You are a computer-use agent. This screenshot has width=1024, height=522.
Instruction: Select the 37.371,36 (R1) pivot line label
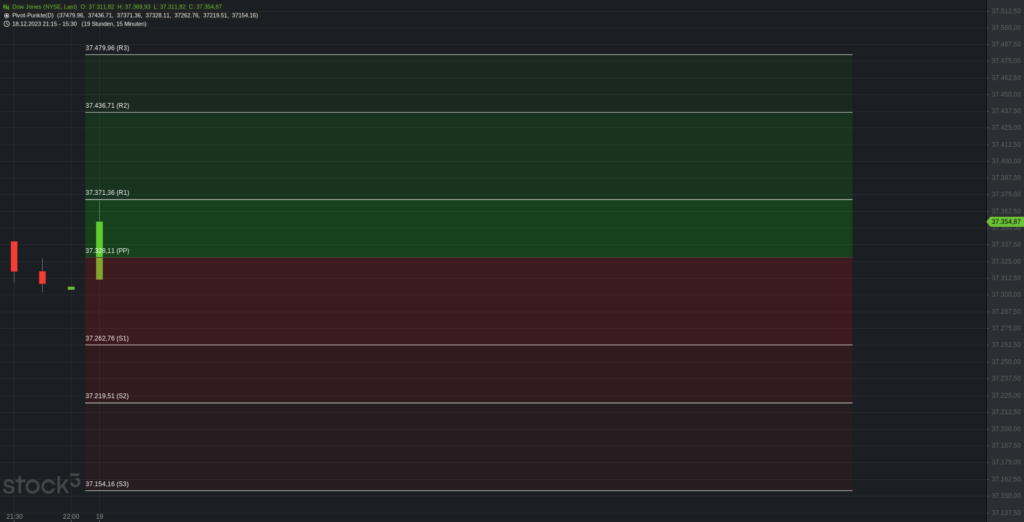point(107,193)
